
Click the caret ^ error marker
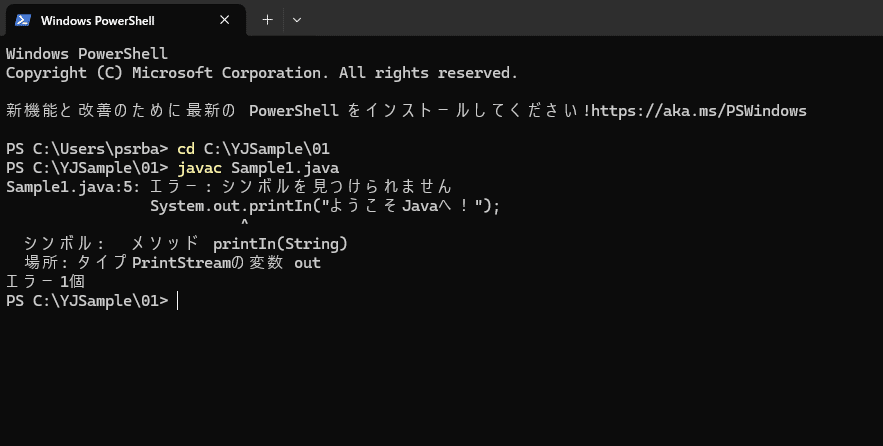tap(244, 223)
